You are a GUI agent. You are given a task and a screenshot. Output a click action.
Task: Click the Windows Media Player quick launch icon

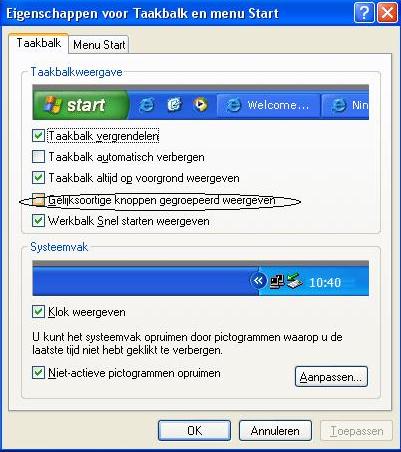(x=200, y=105)
